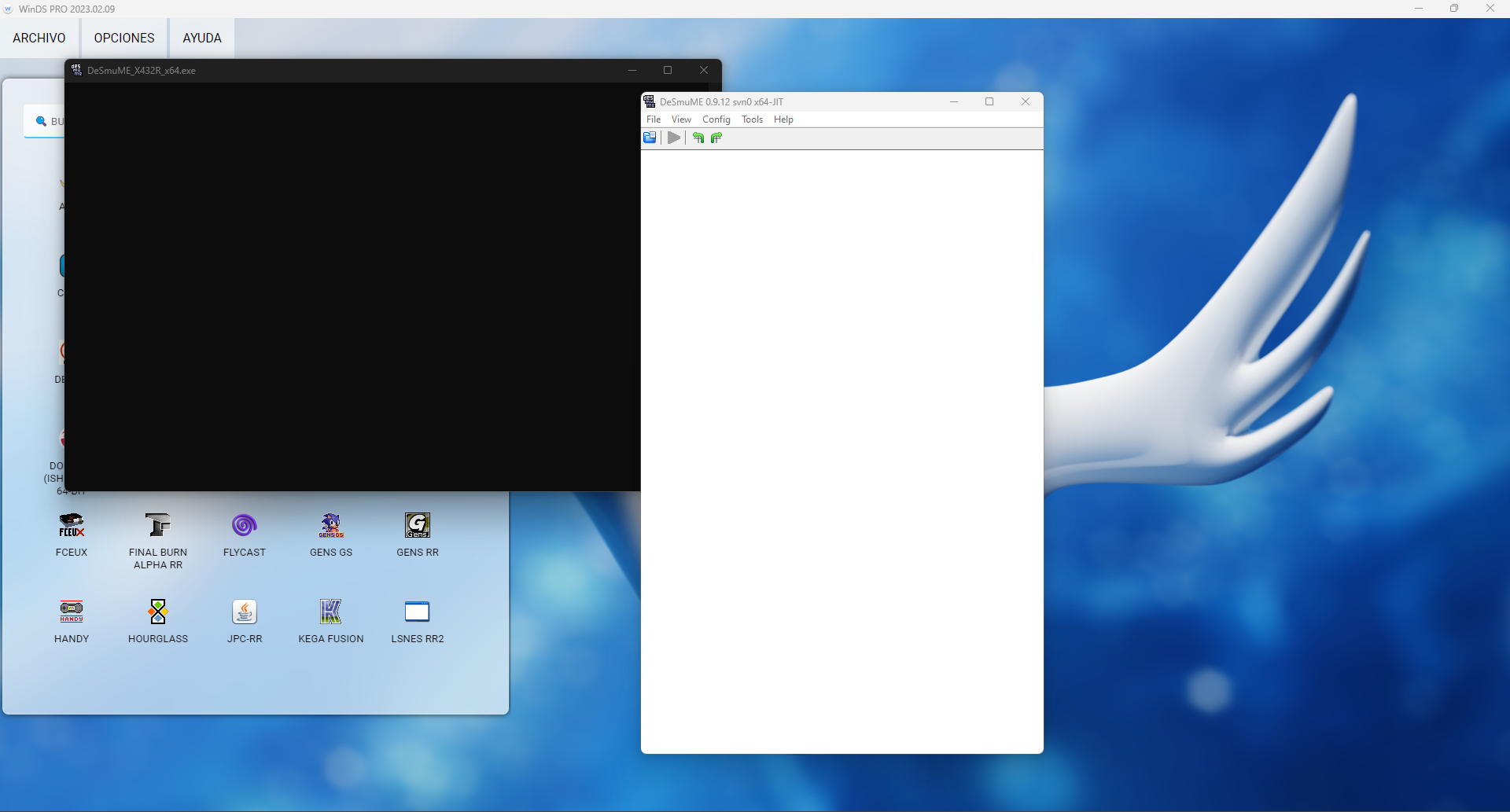Launch the Hourglass emulator icon
The height and width of the screenshot is (812, 1510).
pos(158,612)
